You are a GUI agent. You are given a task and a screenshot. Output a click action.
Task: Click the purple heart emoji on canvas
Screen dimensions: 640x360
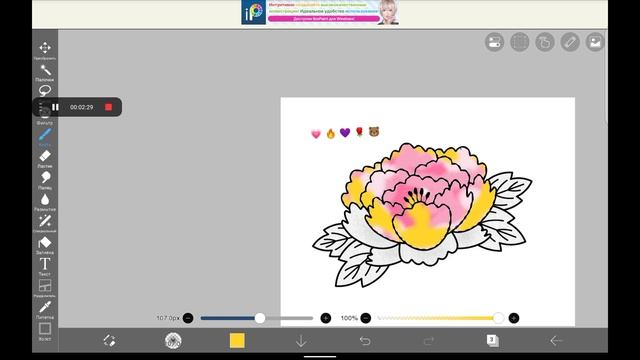click(x=345, y=133)
